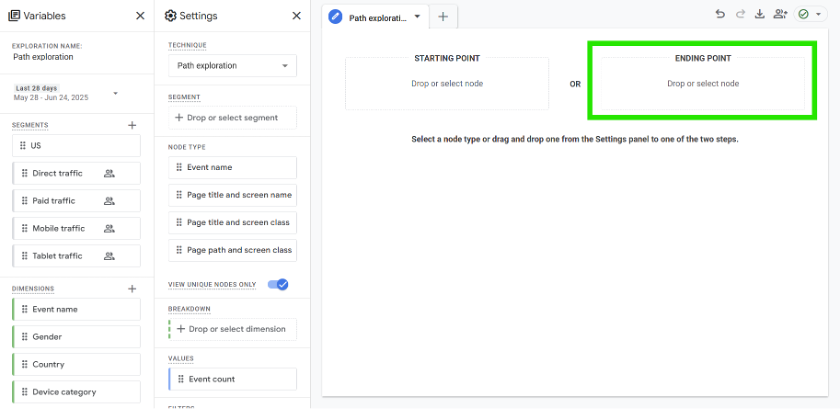Select the Paid traffic segment

pyautogui.click(x=77, y=200)
